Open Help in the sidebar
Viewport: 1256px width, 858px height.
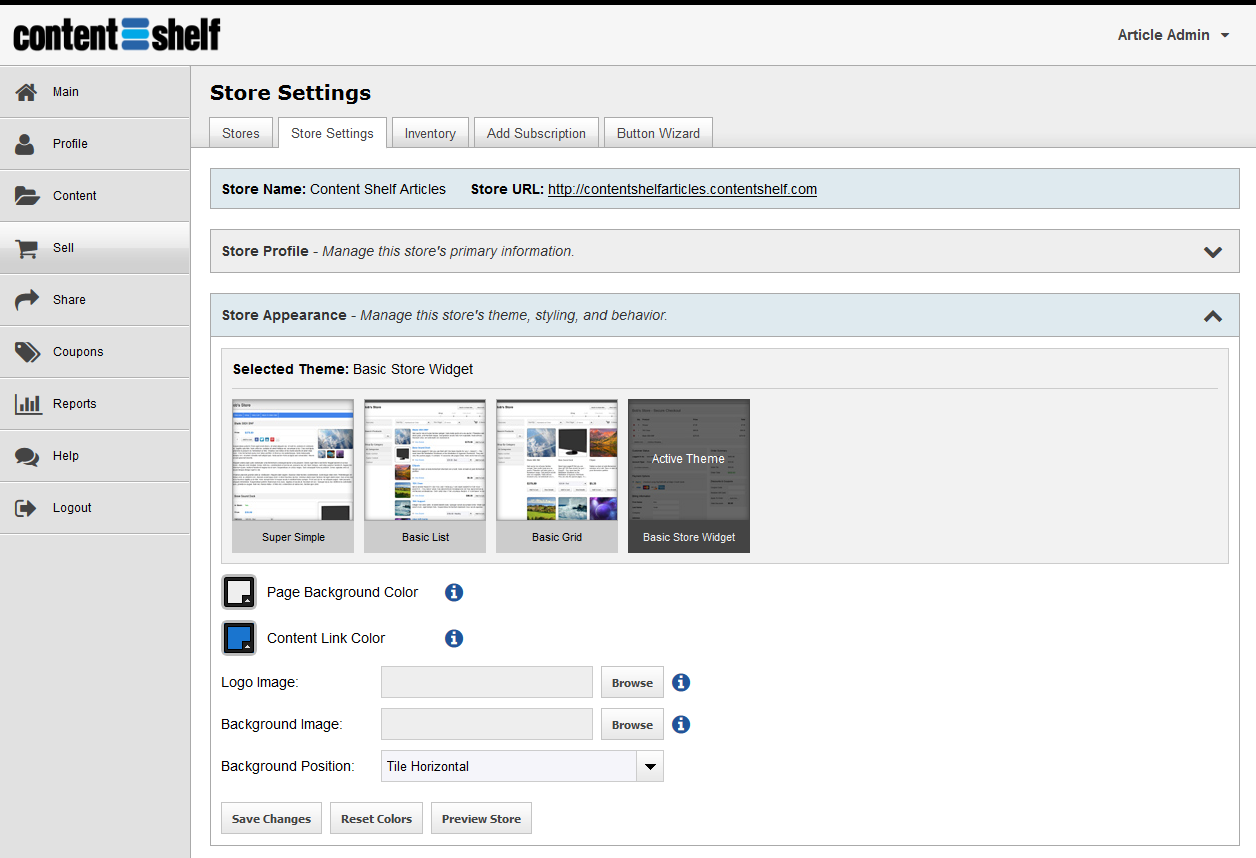[x=95, y=456]
